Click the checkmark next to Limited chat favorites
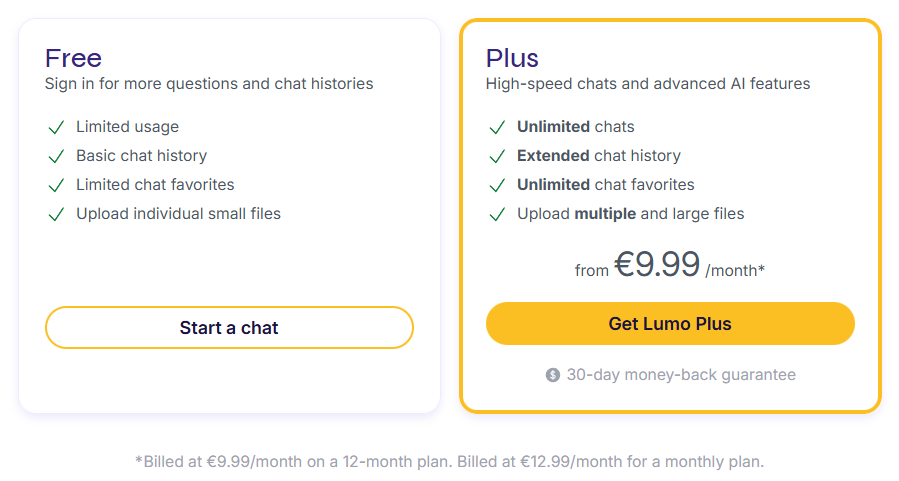Viewport: 899px width, 481px height. coord(56,185)
